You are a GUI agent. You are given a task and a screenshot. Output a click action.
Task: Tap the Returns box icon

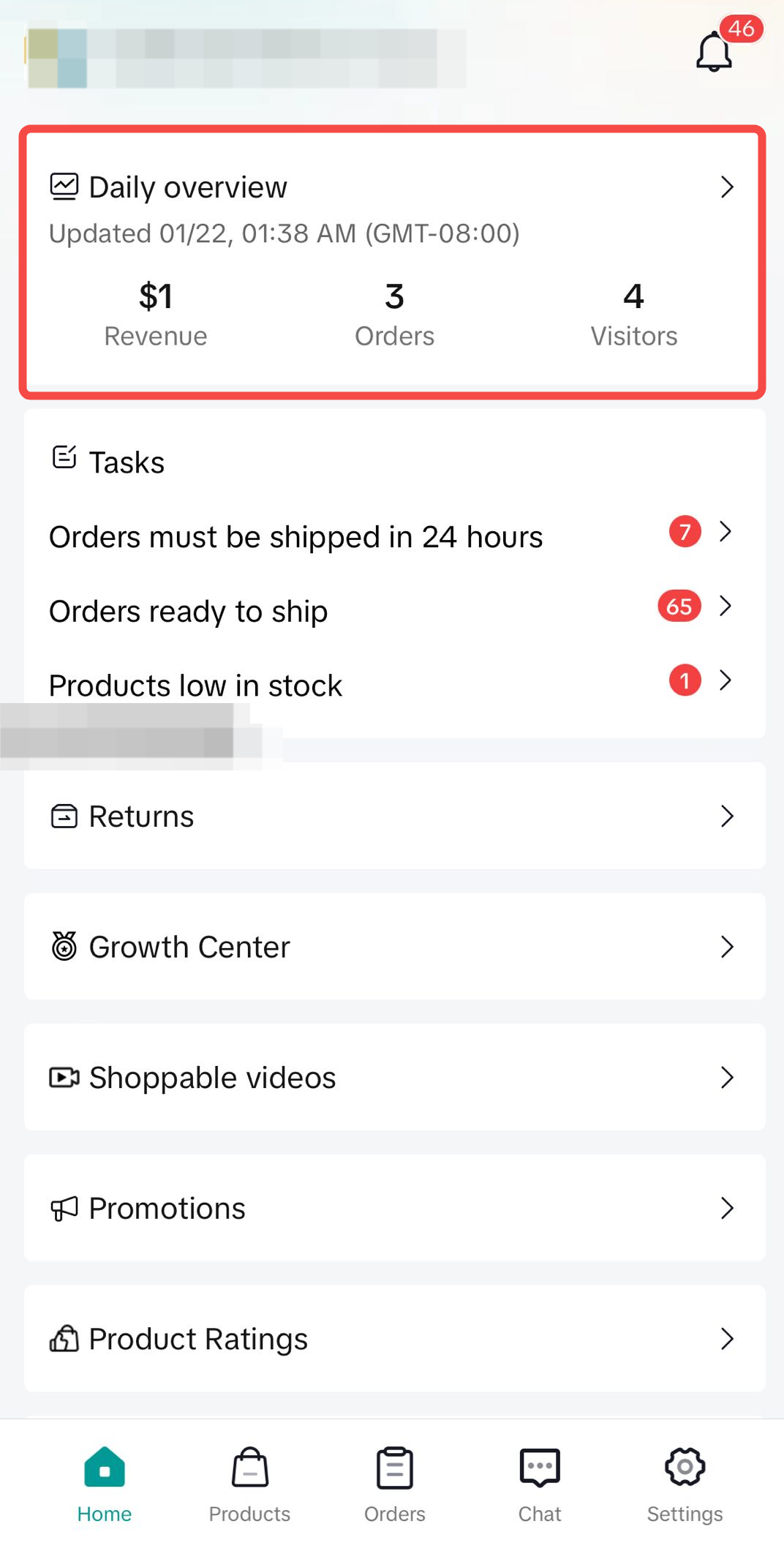(x=64, y=816)
